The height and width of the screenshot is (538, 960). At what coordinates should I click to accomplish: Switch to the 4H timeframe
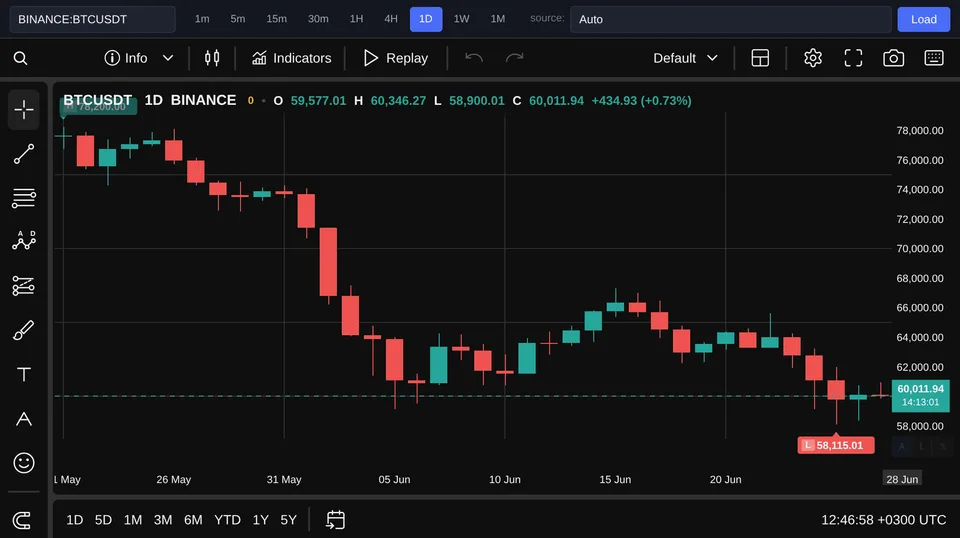(391, 19)
